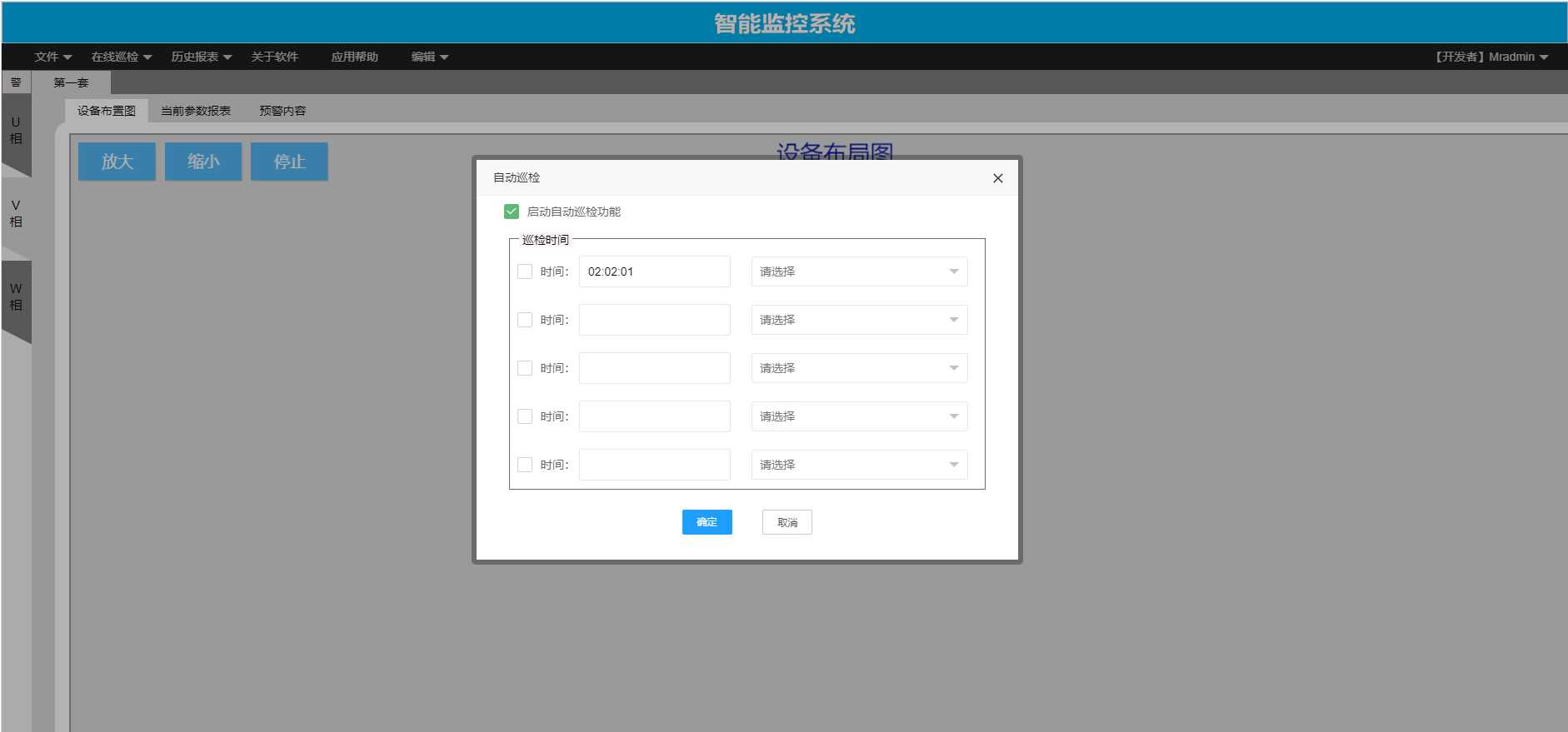Open 应用帮助 menu item
Image resolution: width=1568 pixels, height=732 pixels.
355,57
